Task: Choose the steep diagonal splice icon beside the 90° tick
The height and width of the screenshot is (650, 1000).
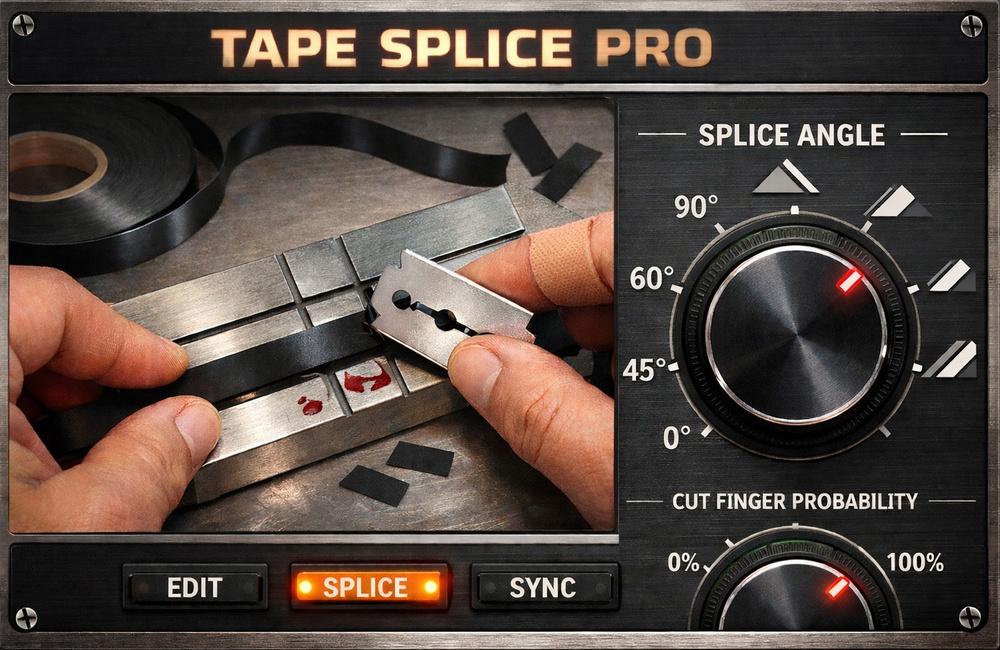Action: (x=898, y=202)
